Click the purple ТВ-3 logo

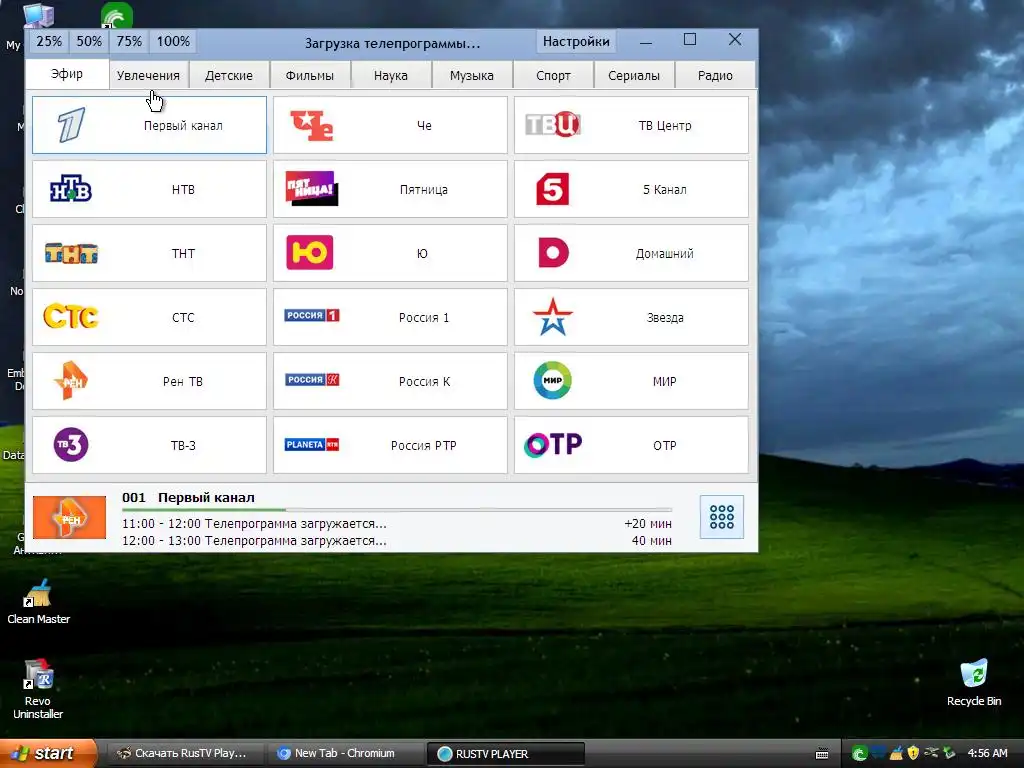tap(71, 445)
